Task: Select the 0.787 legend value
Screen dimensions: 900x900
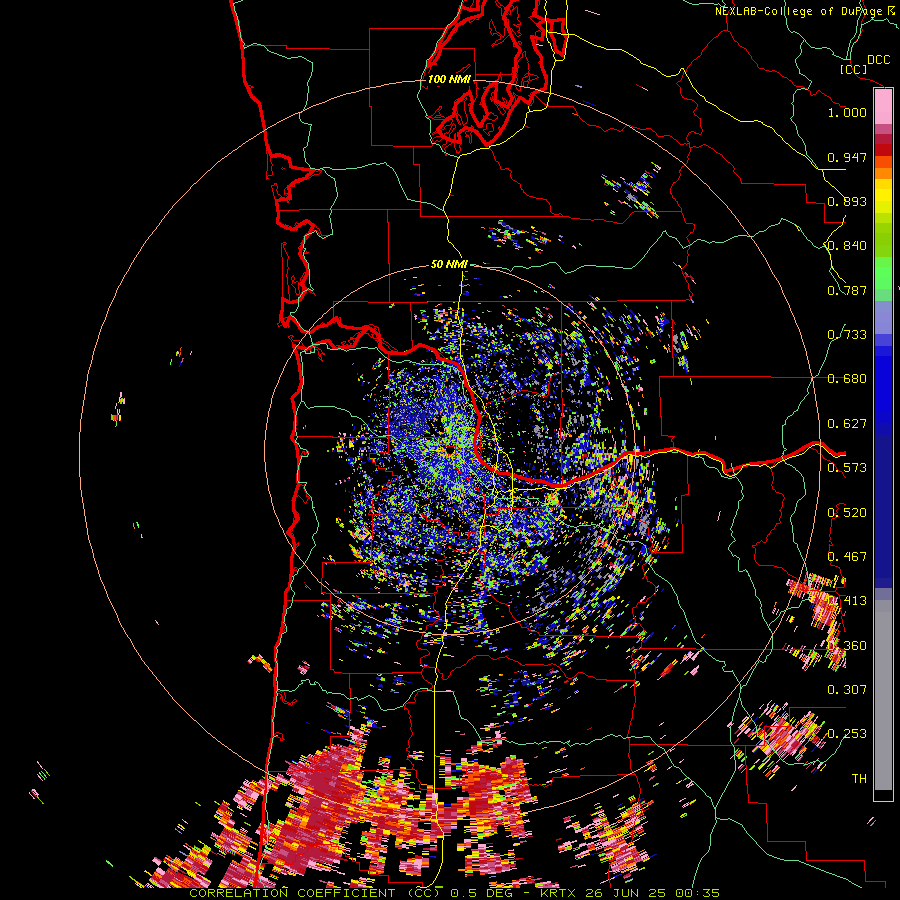Action: pos(847,290)
